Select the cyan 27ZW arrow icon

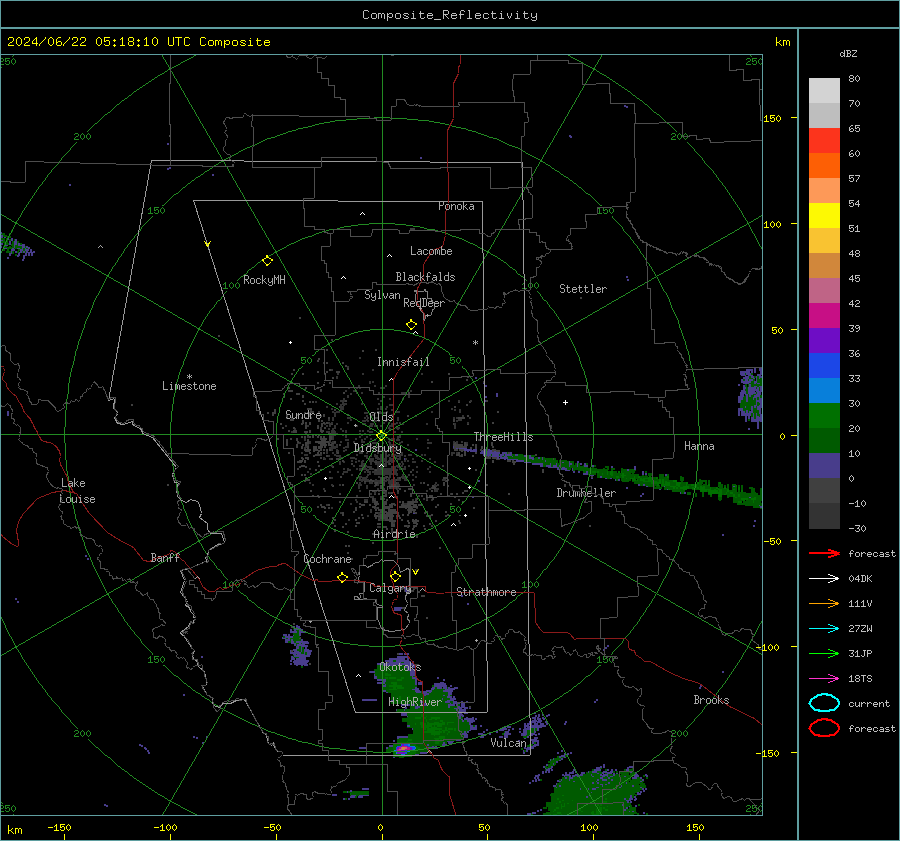coord(824,629)
